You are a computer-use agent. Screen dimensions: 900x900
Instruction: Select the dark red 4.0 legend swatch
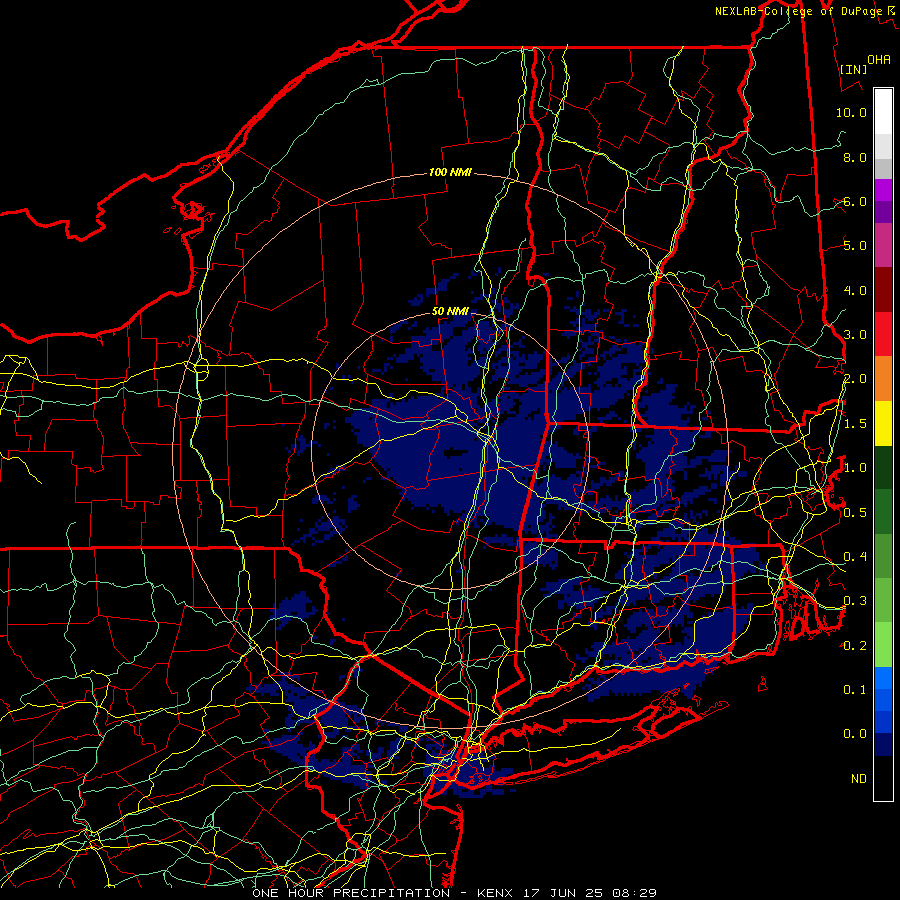[883, 290]
